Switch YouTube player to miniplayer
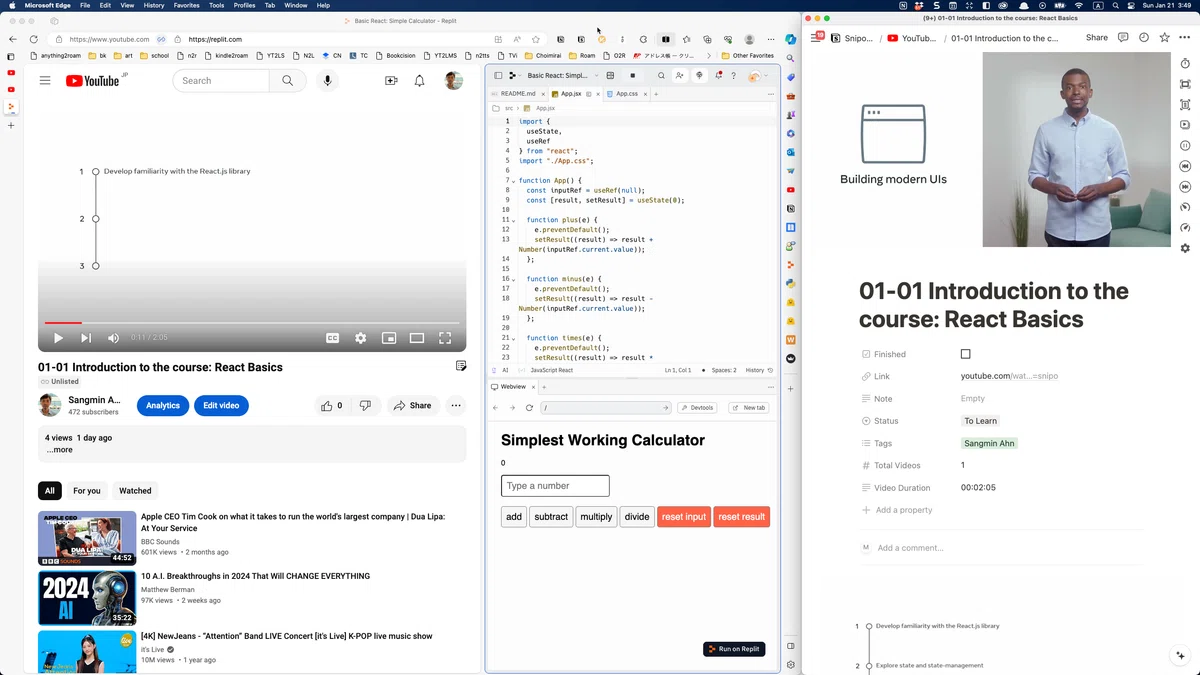Screen dimensions: 1200x675 click(389, 338)
